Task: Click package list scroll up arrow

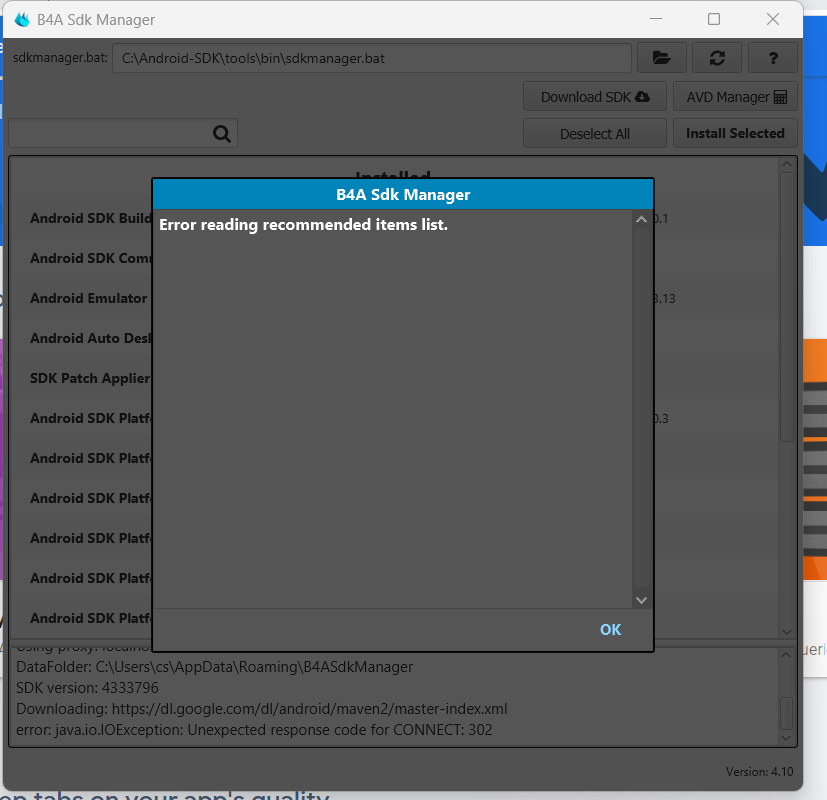Action: tap(786, 164)
